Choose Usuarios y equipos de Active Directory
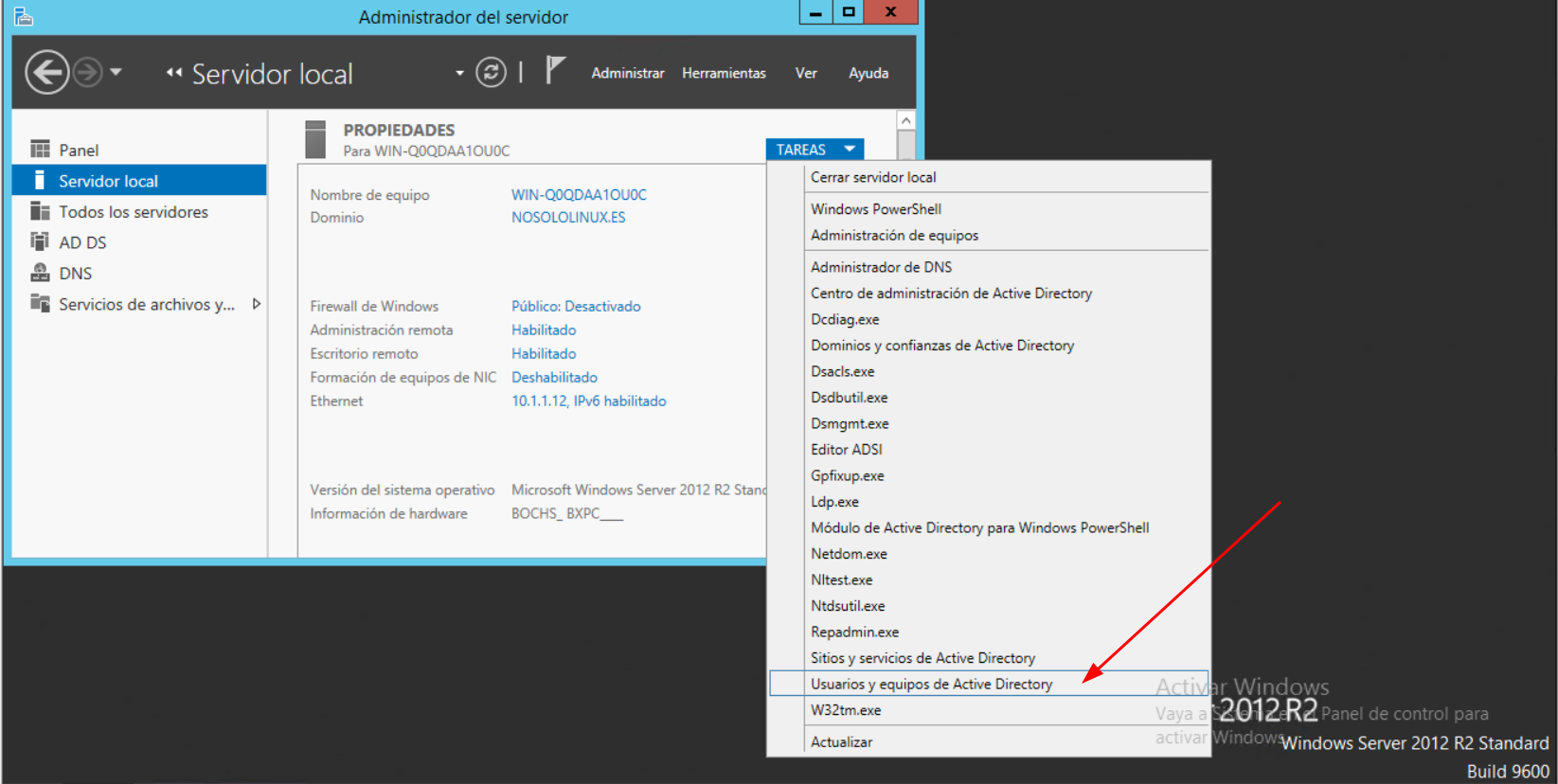Screen dimensions: 1558x784 931,684
